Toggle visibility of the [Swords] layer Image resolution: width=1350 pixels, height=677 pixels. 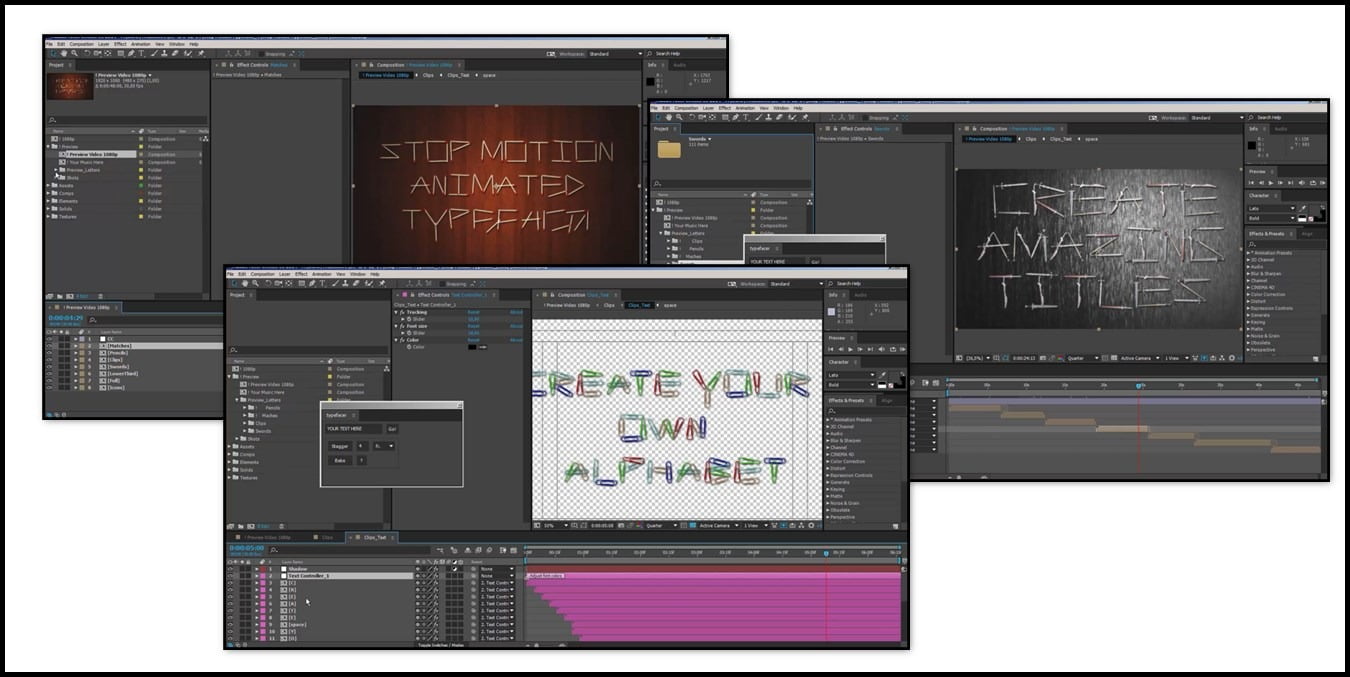pyautogui.click(x=49, y=366)
